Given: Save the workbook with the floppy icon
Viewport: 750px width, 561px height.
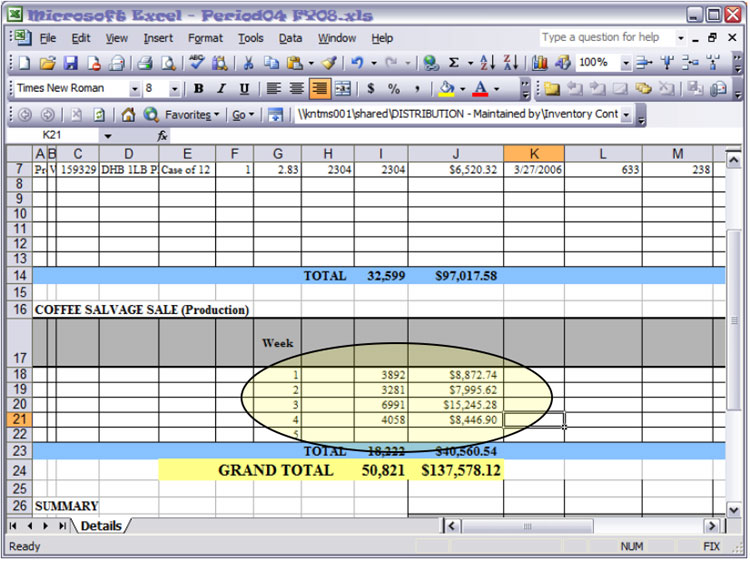Looking at the screenshot, I should pos(70,63).
